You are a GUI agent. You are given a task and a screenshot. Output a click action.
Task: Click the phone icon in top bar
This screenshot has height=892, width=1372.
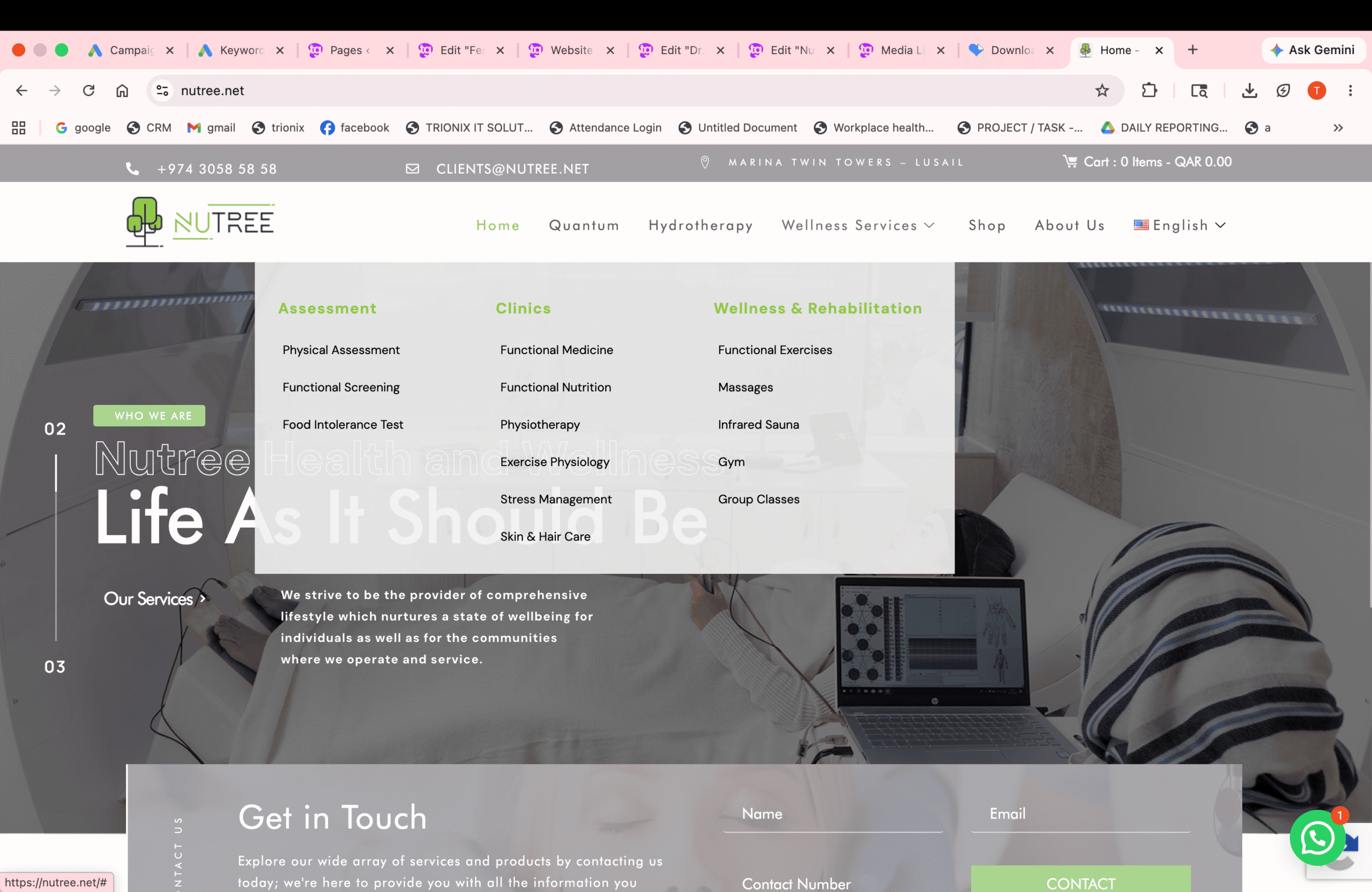132,169
